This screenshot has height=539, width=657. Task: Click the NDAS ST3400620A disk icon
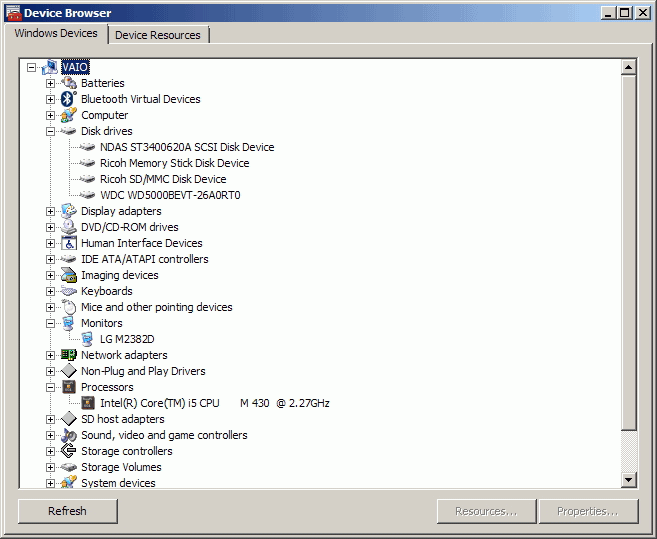pos(88,147)
